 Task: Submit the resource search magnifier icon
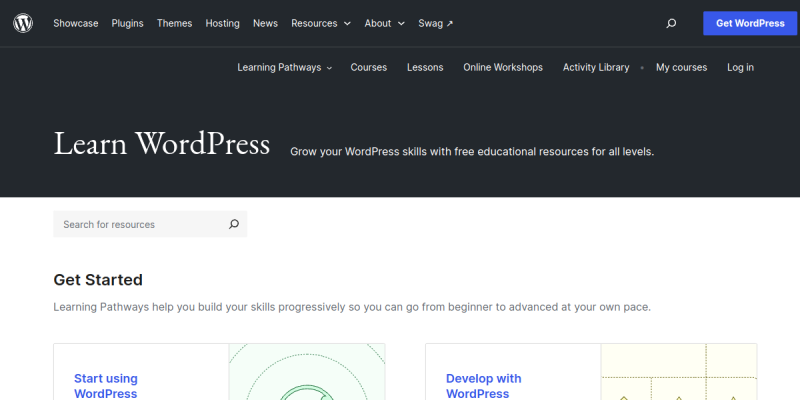coord(234,224)
